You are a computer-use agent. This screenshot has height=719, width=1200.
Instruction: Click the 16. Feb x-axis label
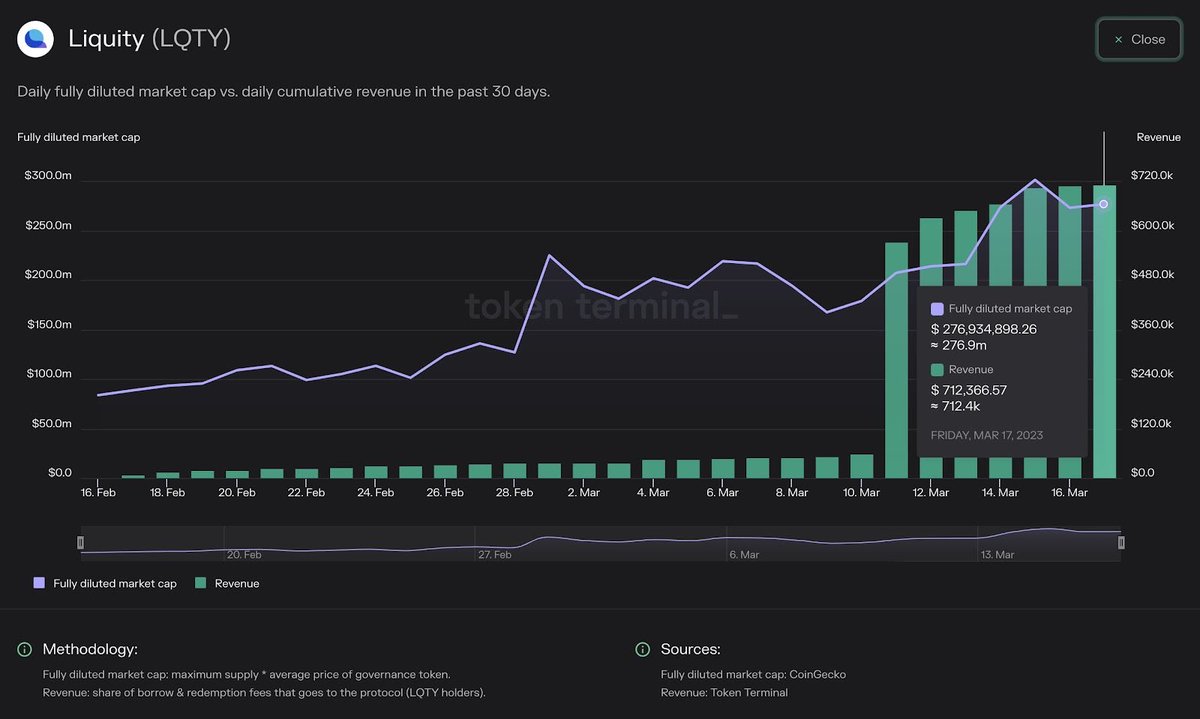point(98,493)
